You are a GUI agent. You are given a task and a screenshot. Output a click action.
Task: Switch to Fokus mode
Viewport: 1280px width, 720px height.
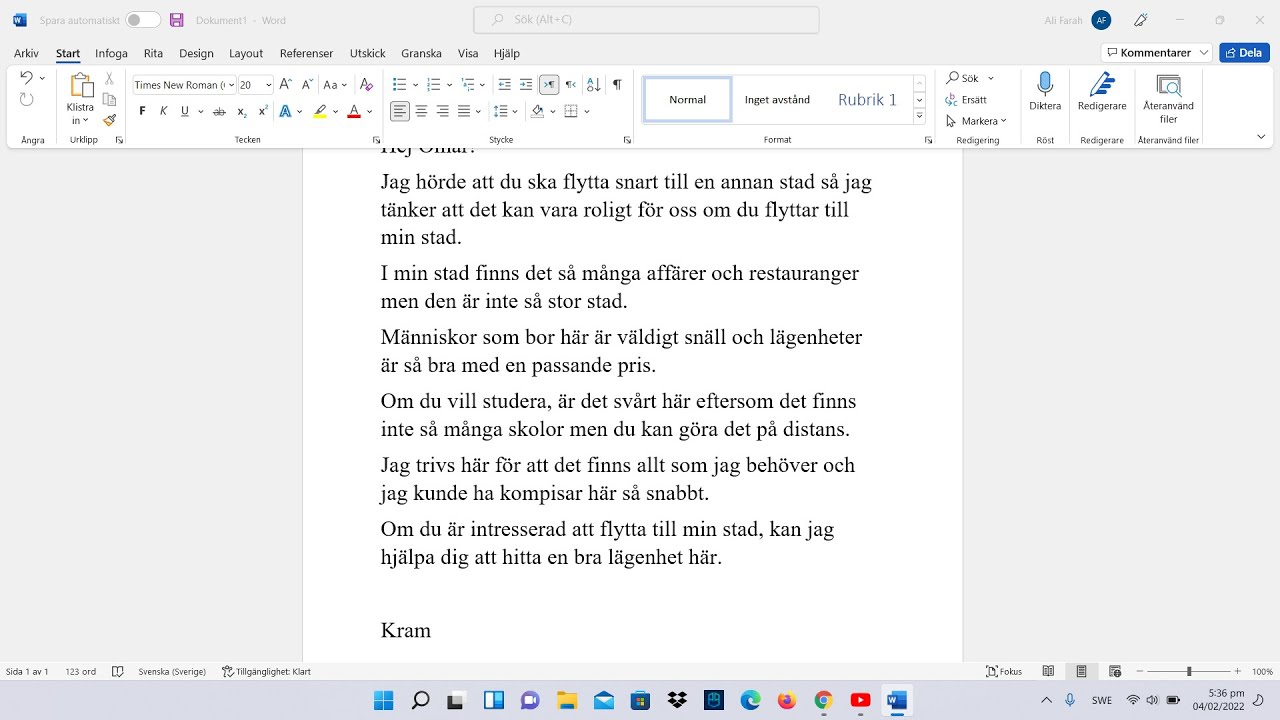(1004, 672)
